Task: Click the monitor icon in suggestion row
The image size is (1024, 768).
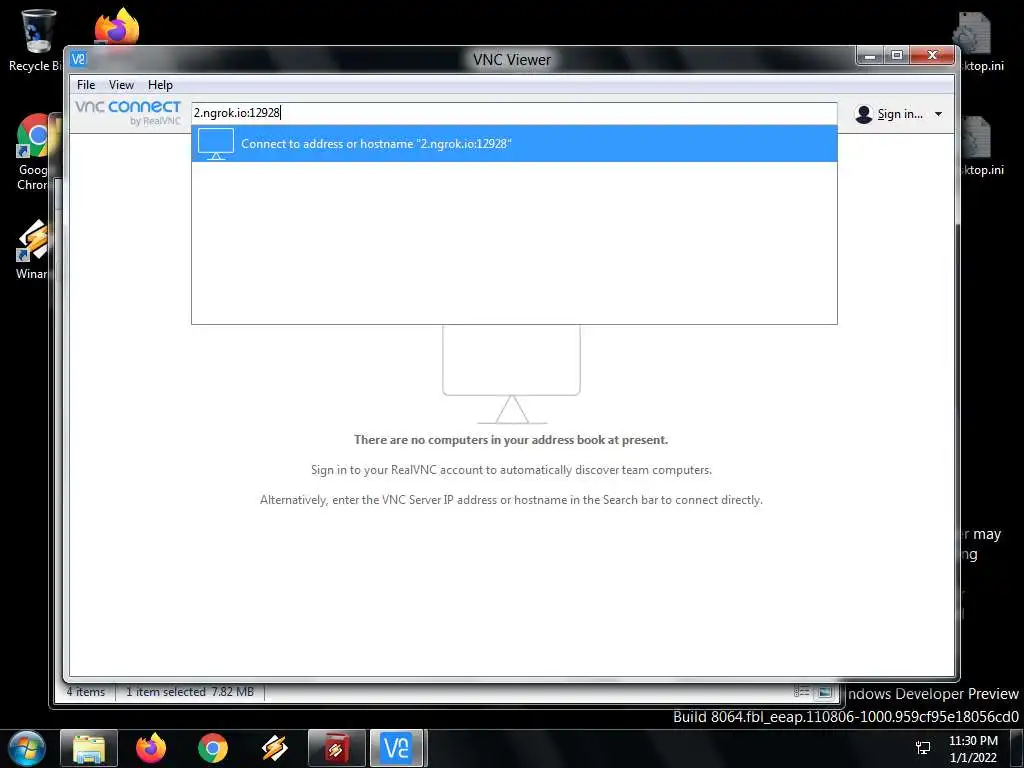Action: [x=216, y=144]
